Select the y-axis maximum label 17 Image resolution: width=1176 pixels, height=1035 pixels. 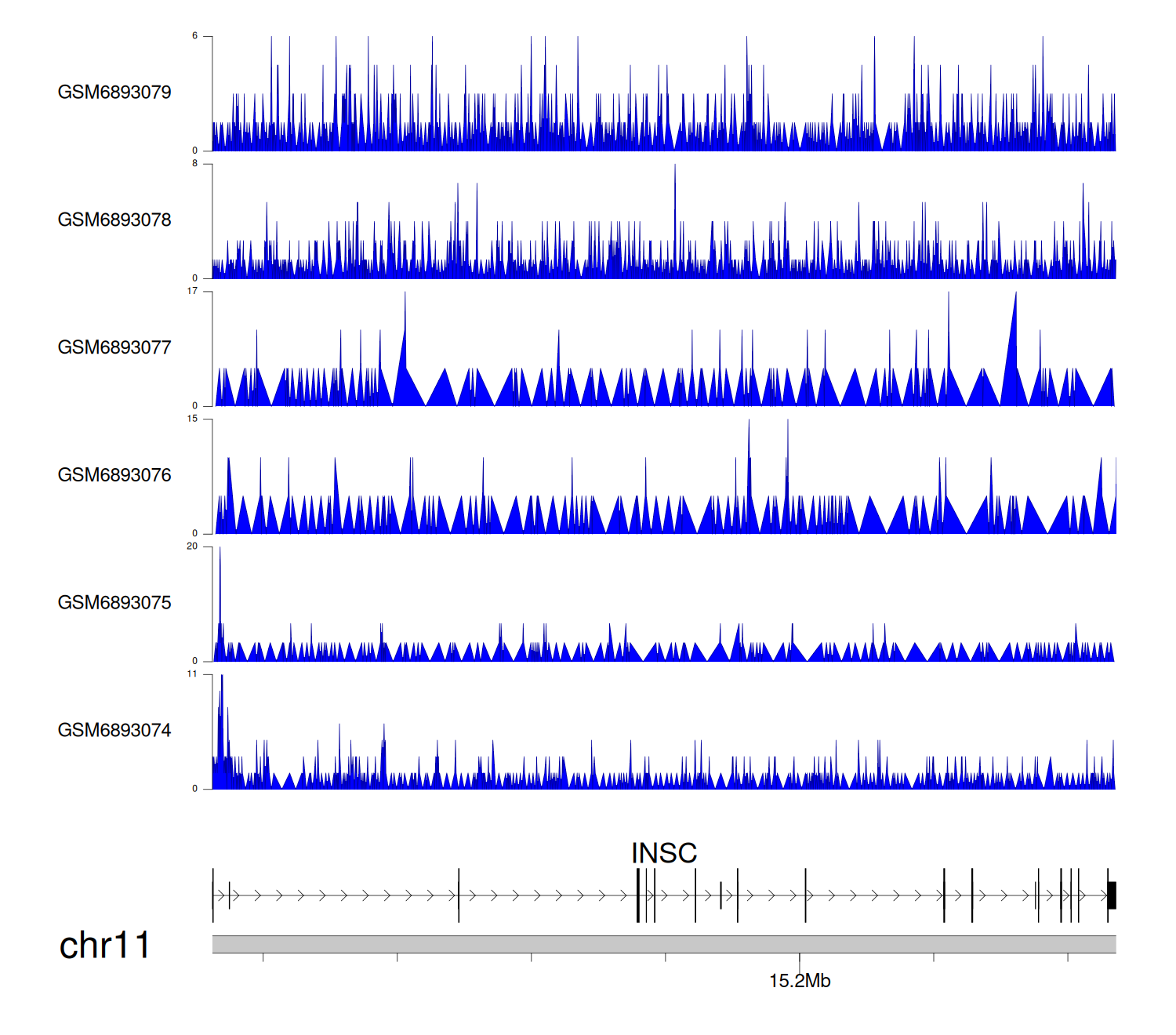coord(192,292)
